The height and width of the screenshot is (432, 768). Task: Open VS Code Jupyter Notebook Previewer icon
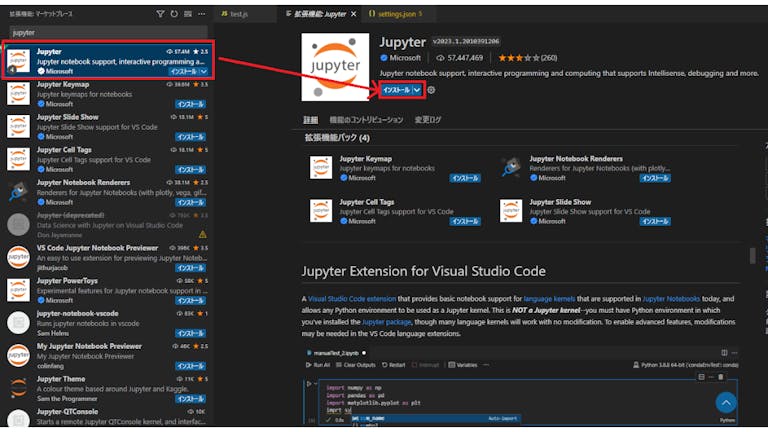point(18,258)
